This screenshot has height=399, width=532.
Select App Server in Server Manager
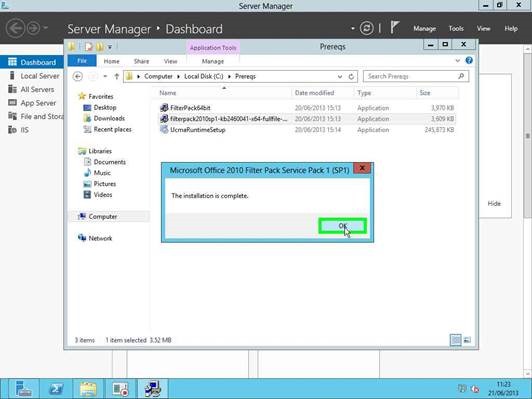point(32,103)
